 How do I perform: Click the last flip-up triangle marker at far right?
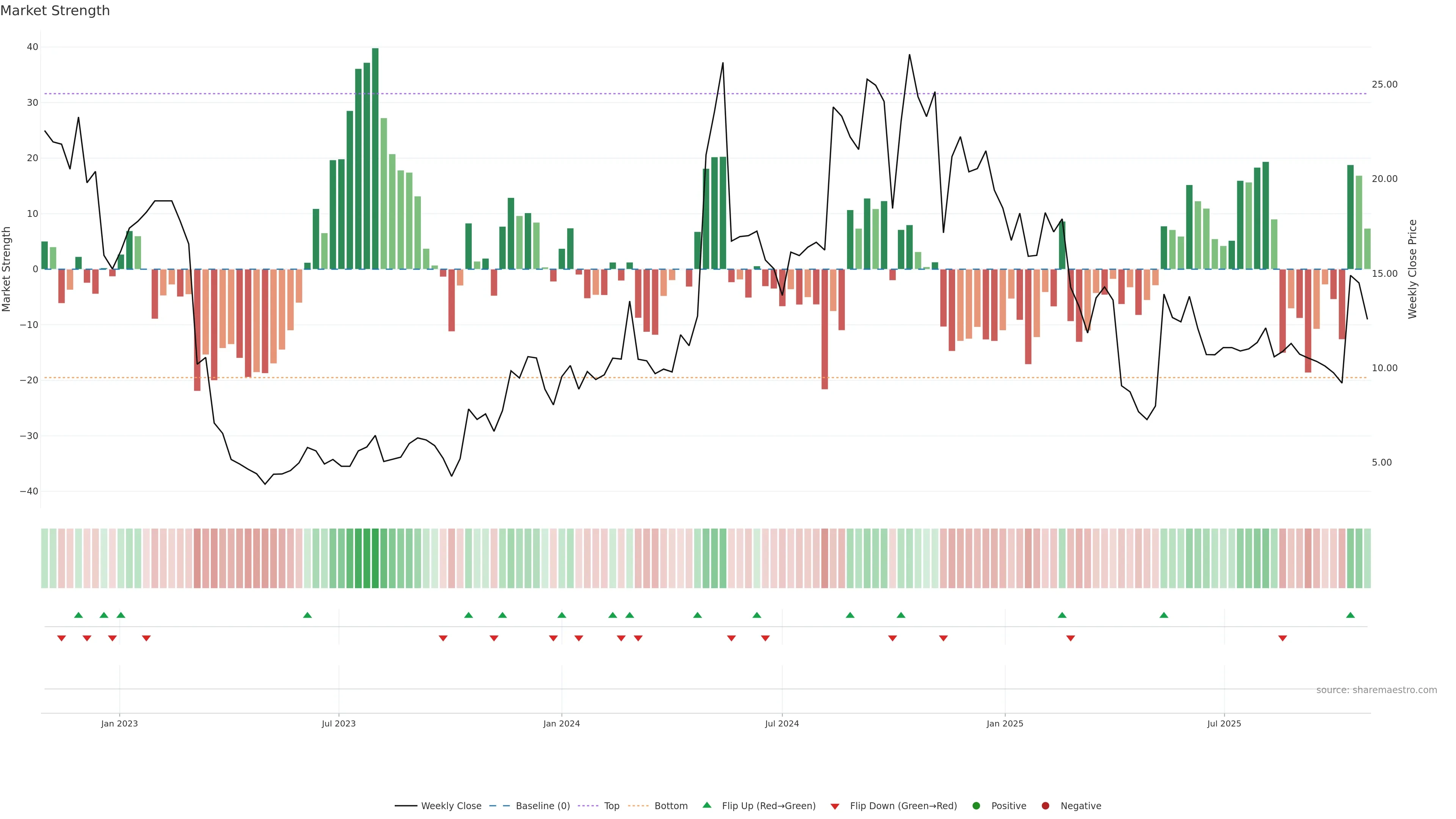tap(1350, 615)
